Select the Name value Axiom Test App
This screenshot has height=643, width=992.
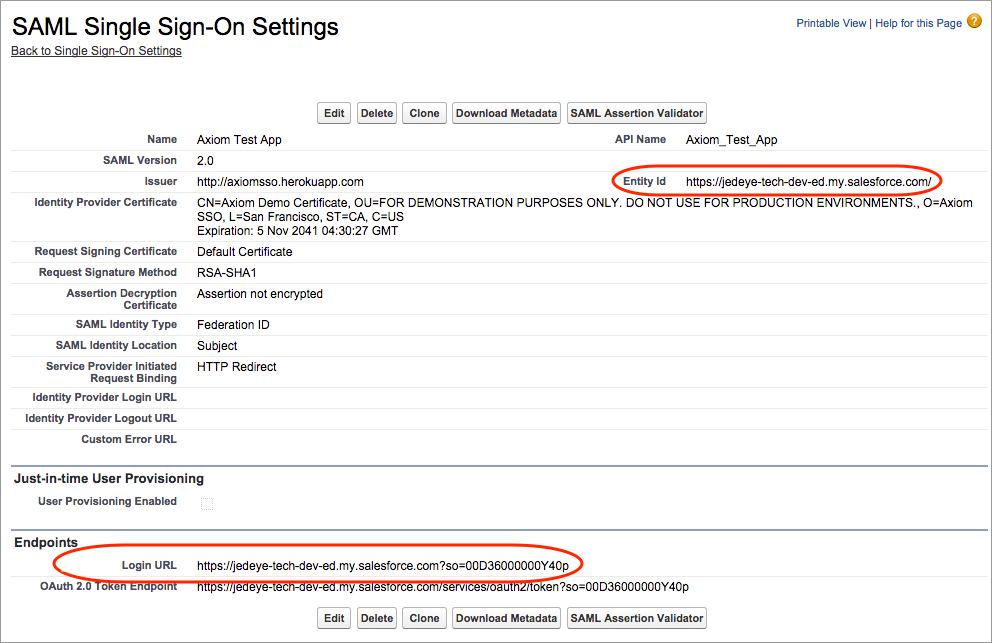[239, 140]
